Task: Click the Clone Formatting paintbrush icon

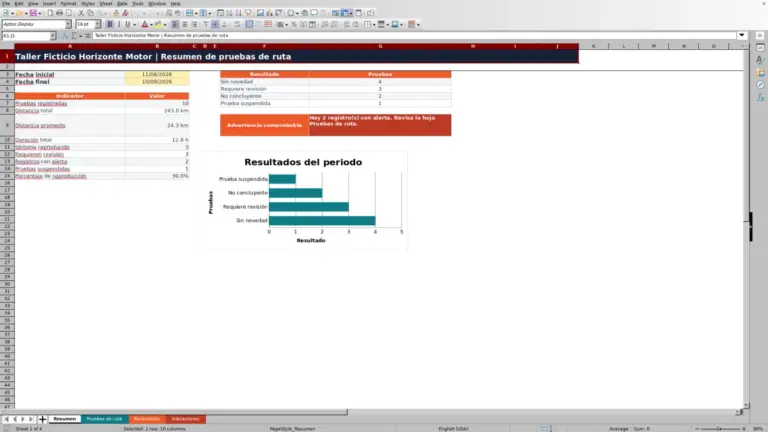Action: coord(116,13)
